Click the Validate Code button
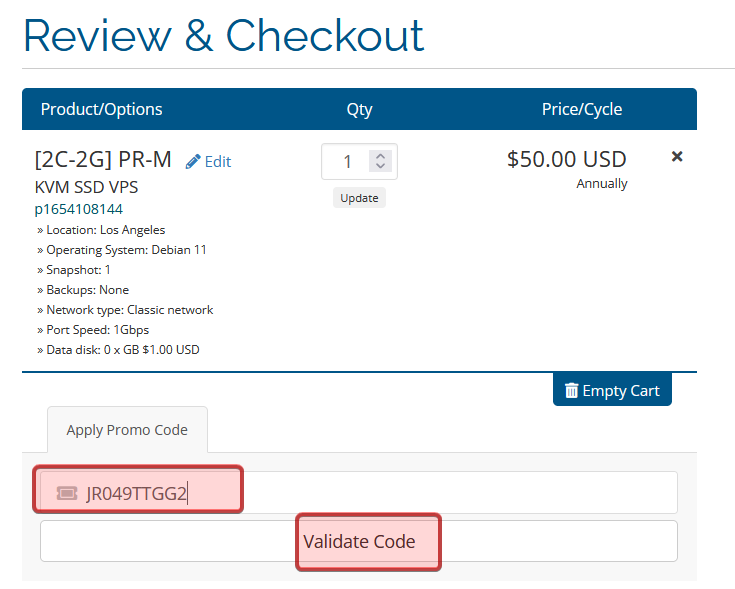The width and height of the screenshot is (735, 589). (x=359, y=542)
